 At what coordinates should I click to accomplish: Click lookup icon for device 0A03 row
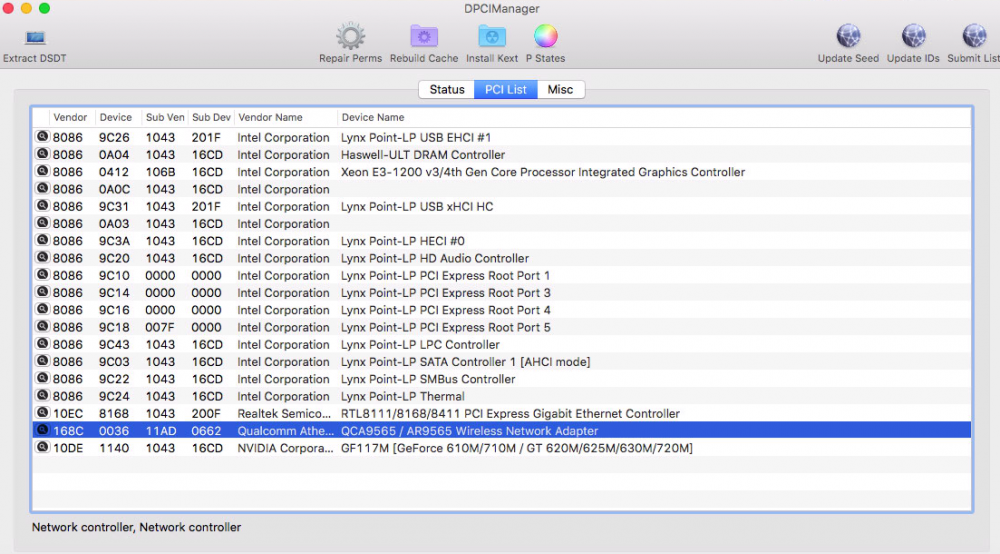(x=42, y=222)
